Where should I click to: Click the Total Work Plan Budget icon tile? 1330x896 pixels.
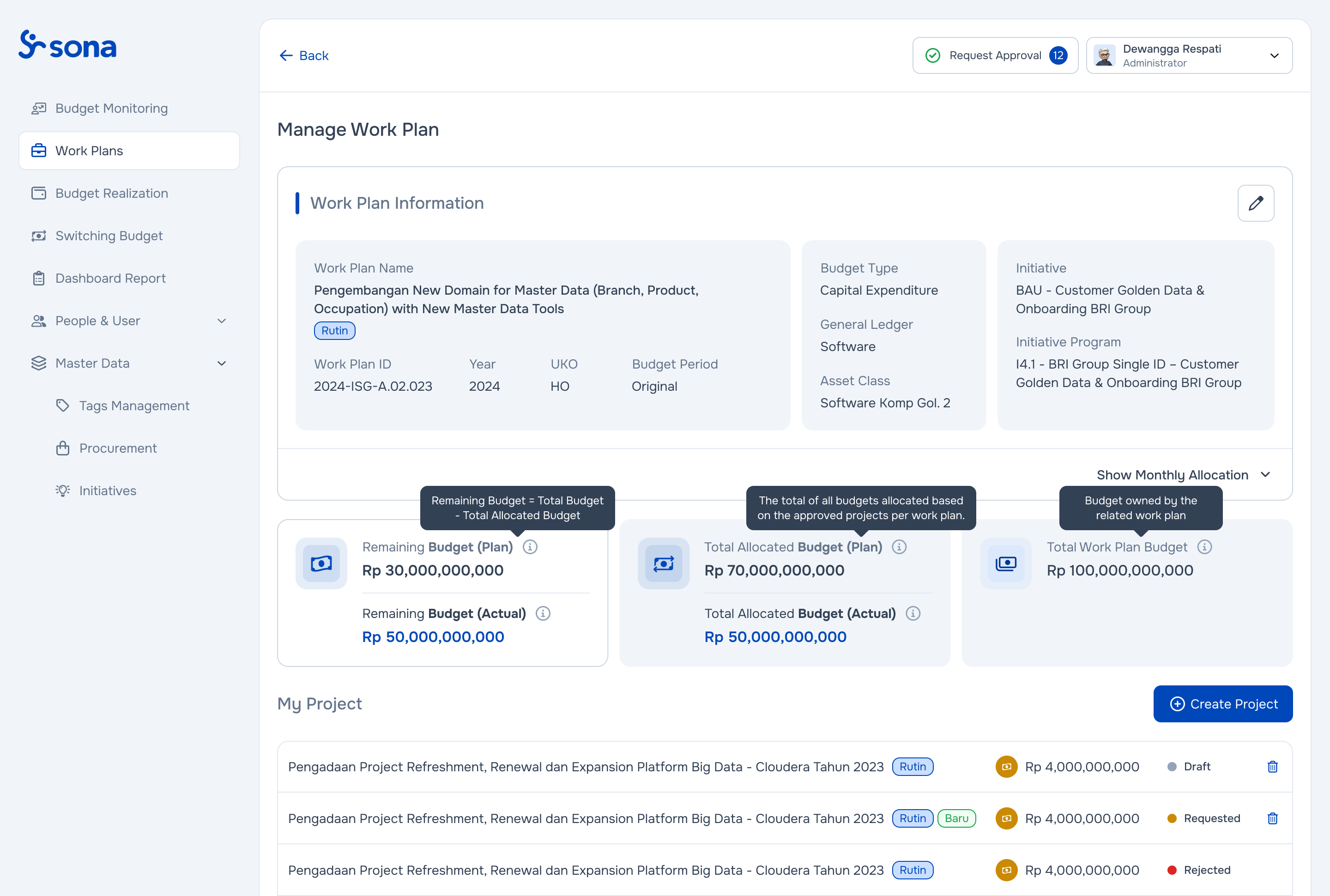pyautogui.click(x=1005, y=563)
